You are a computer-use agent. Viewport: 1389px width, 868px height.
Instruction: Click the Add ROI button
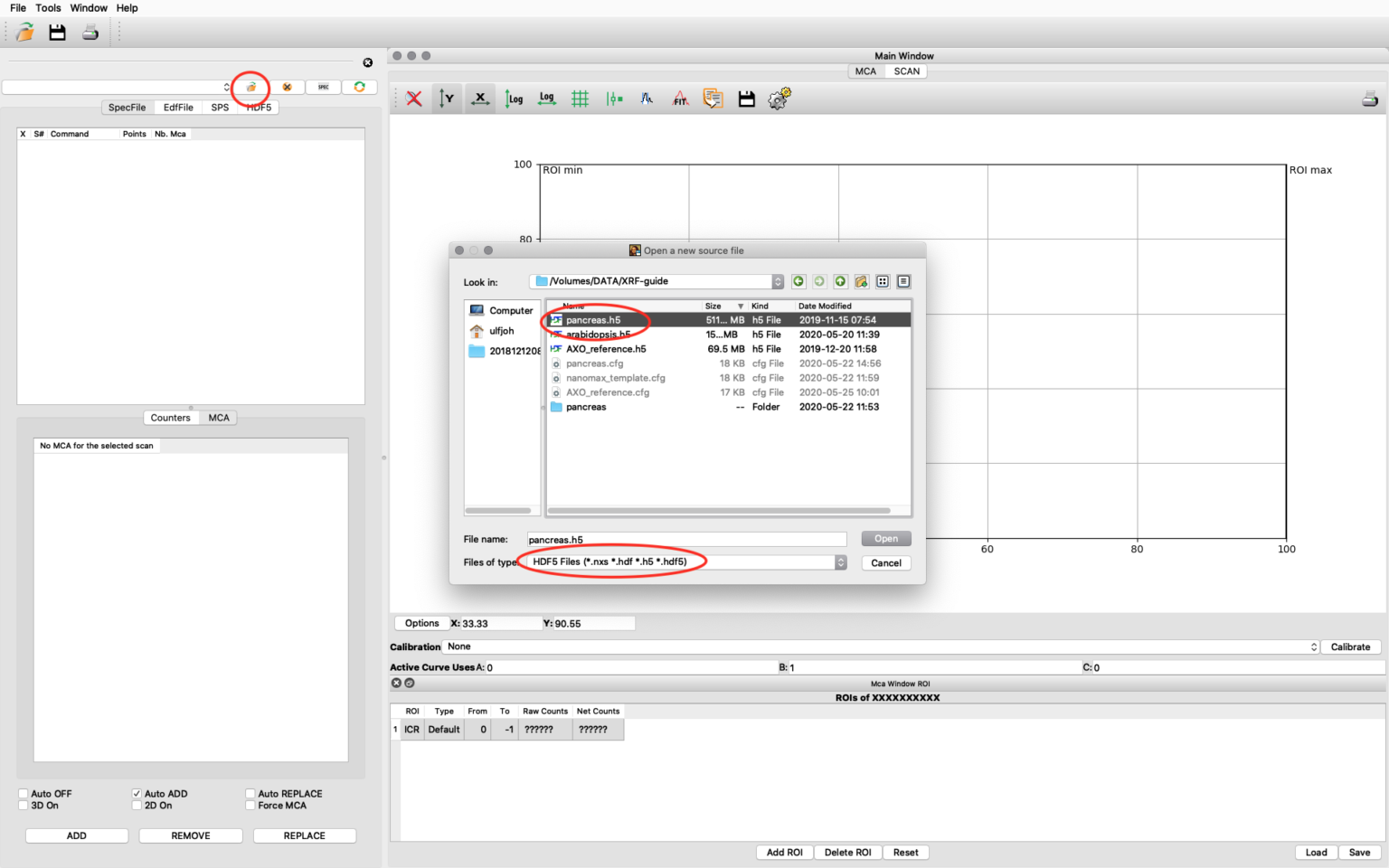[x=784, y=853]
